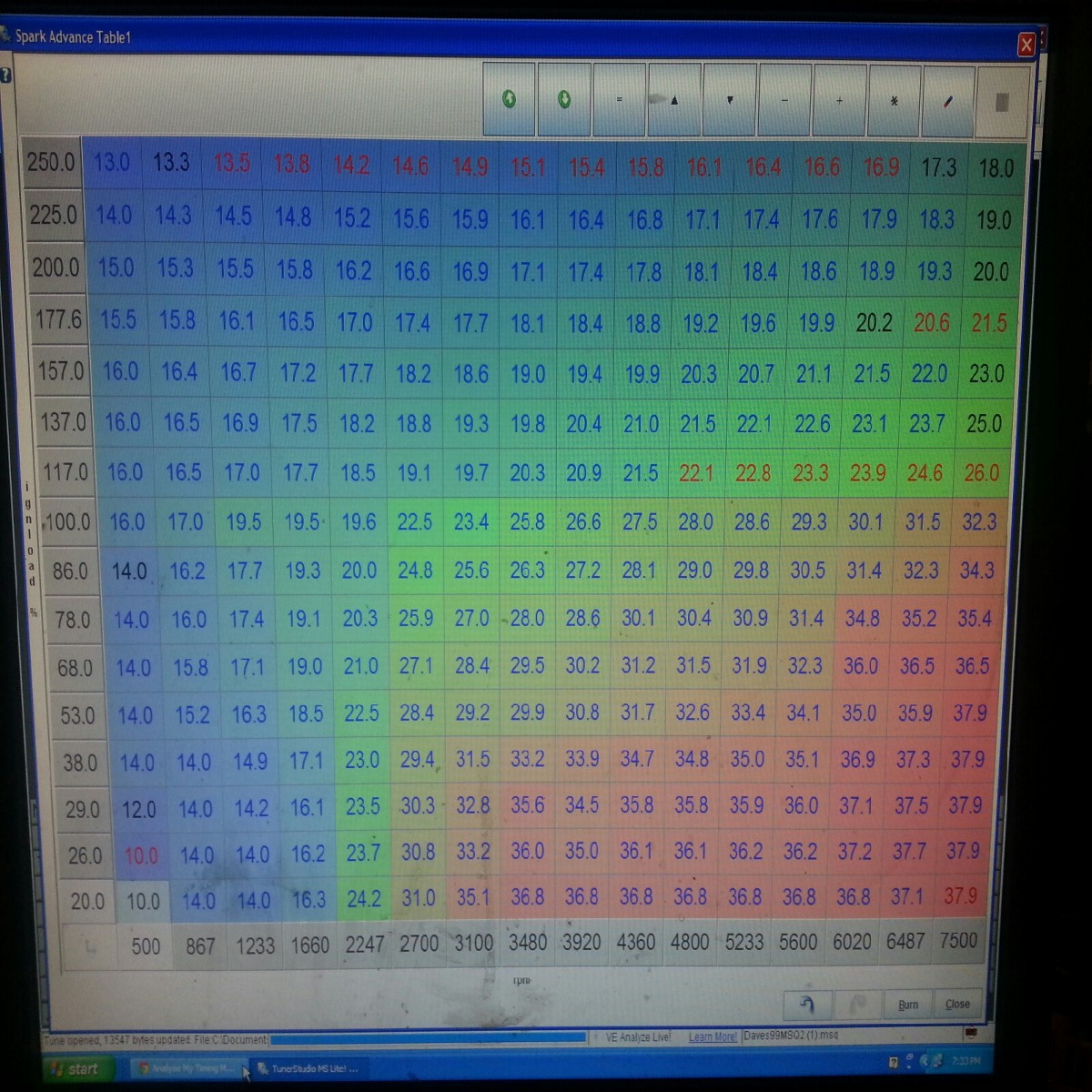Click the asterisk (multiply/scale) toolbar button
The height and width of the screenshot is (1092, 1092).
pos(894,100)
